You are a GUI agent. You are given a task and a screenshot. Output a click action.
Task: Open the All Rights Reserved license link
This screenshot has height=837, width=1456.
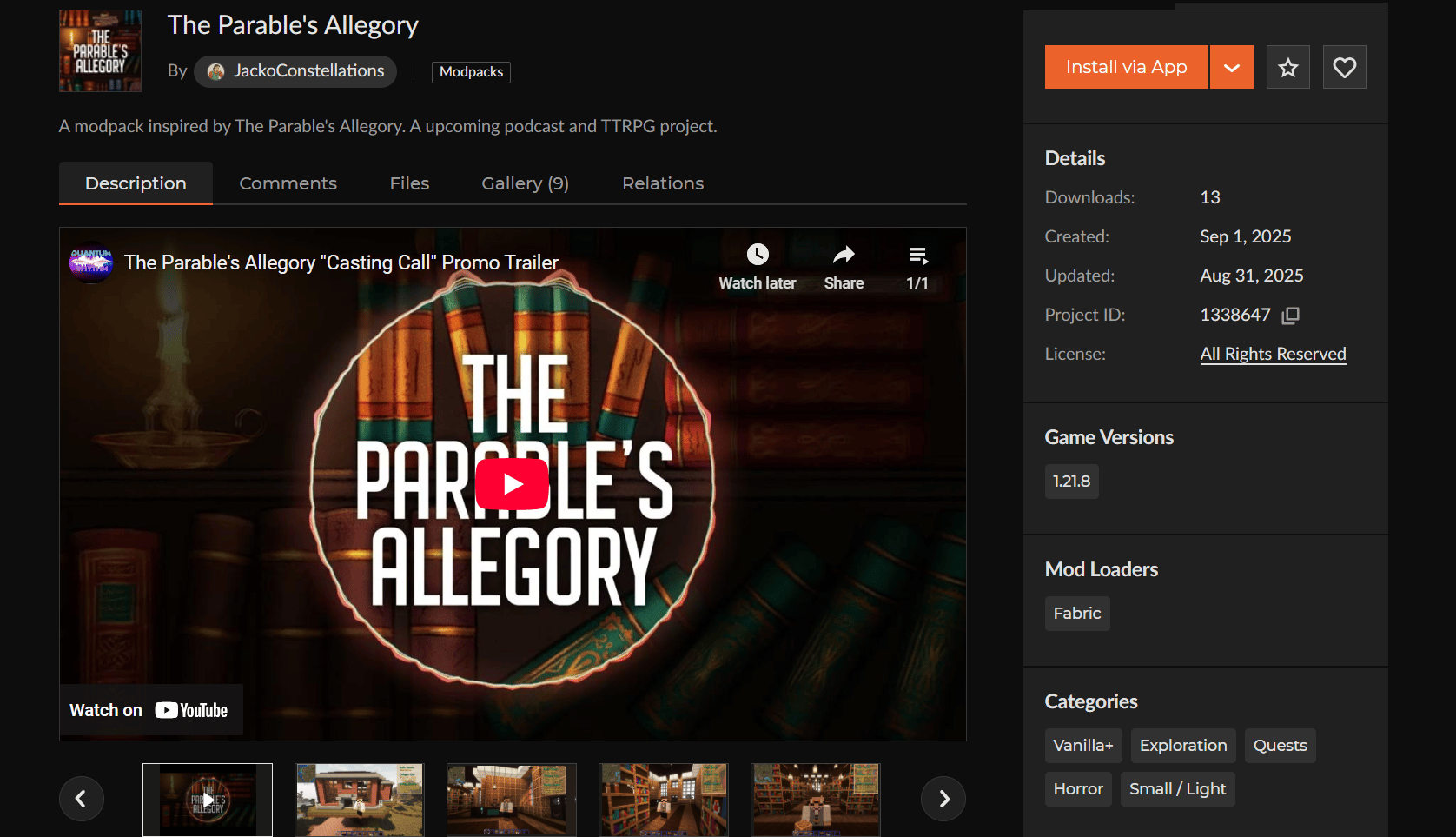[1273, 354]
